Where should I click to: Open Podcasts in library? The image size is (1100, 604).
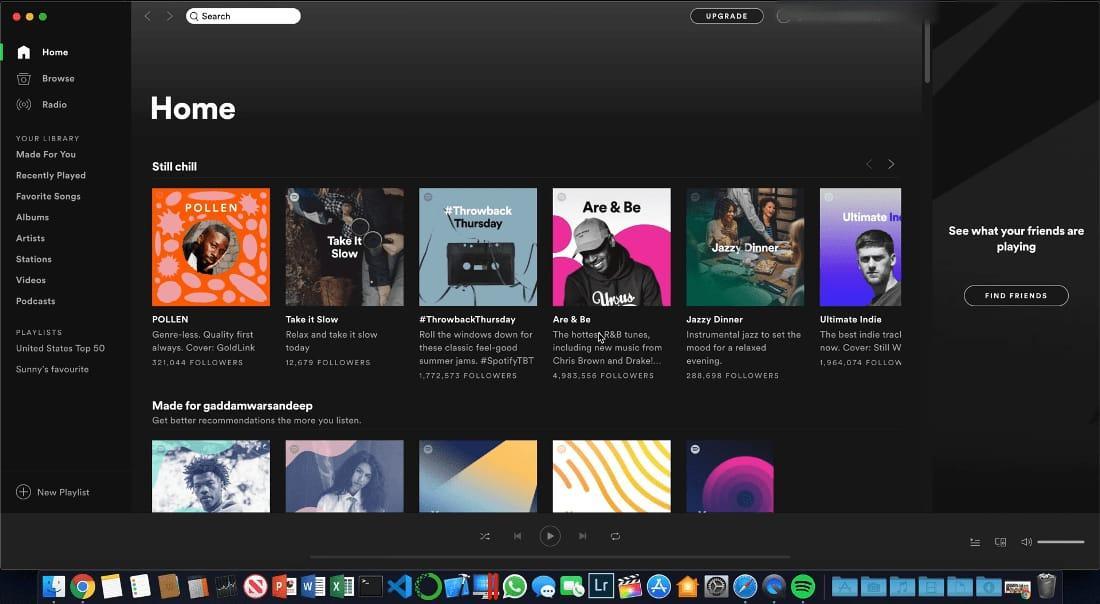click(36, 301)
